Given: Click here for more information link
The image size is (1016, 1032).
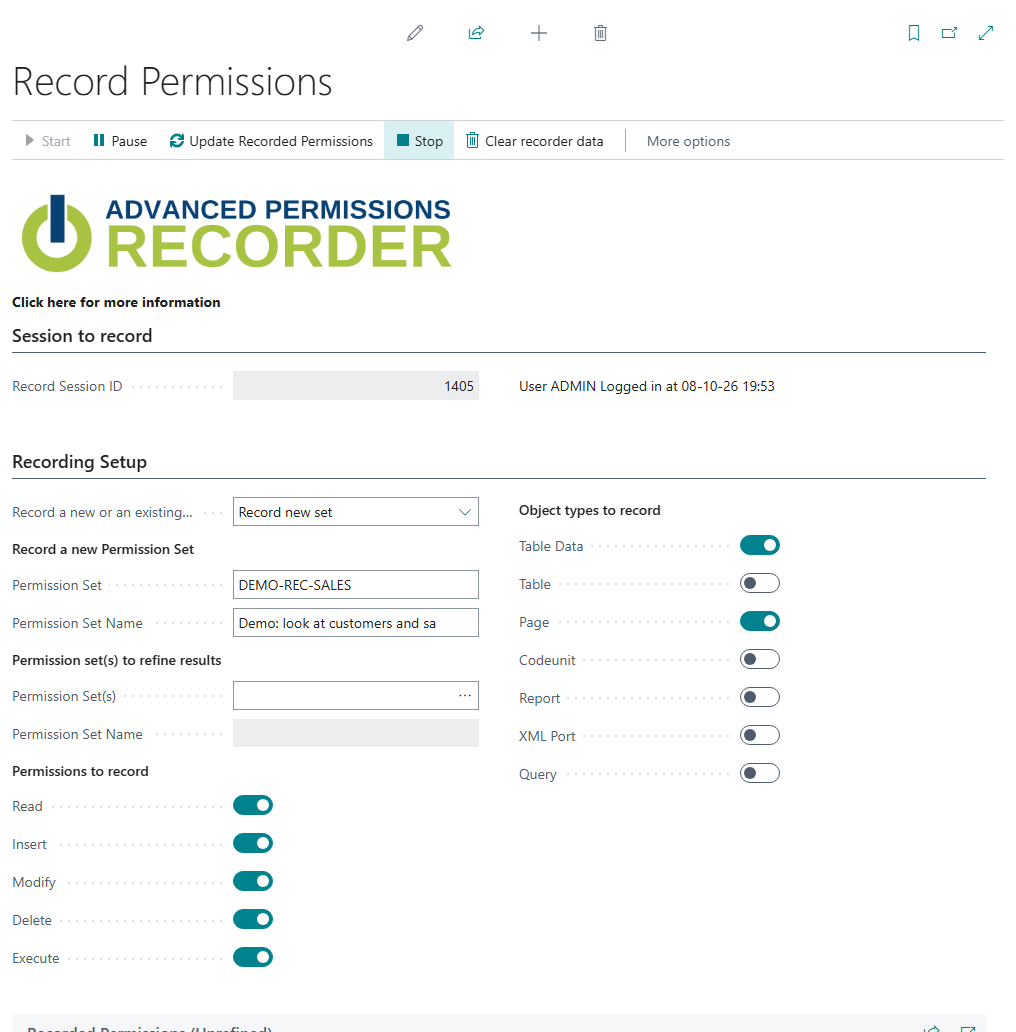Looking at the screenshot, I should click(116, 302).
